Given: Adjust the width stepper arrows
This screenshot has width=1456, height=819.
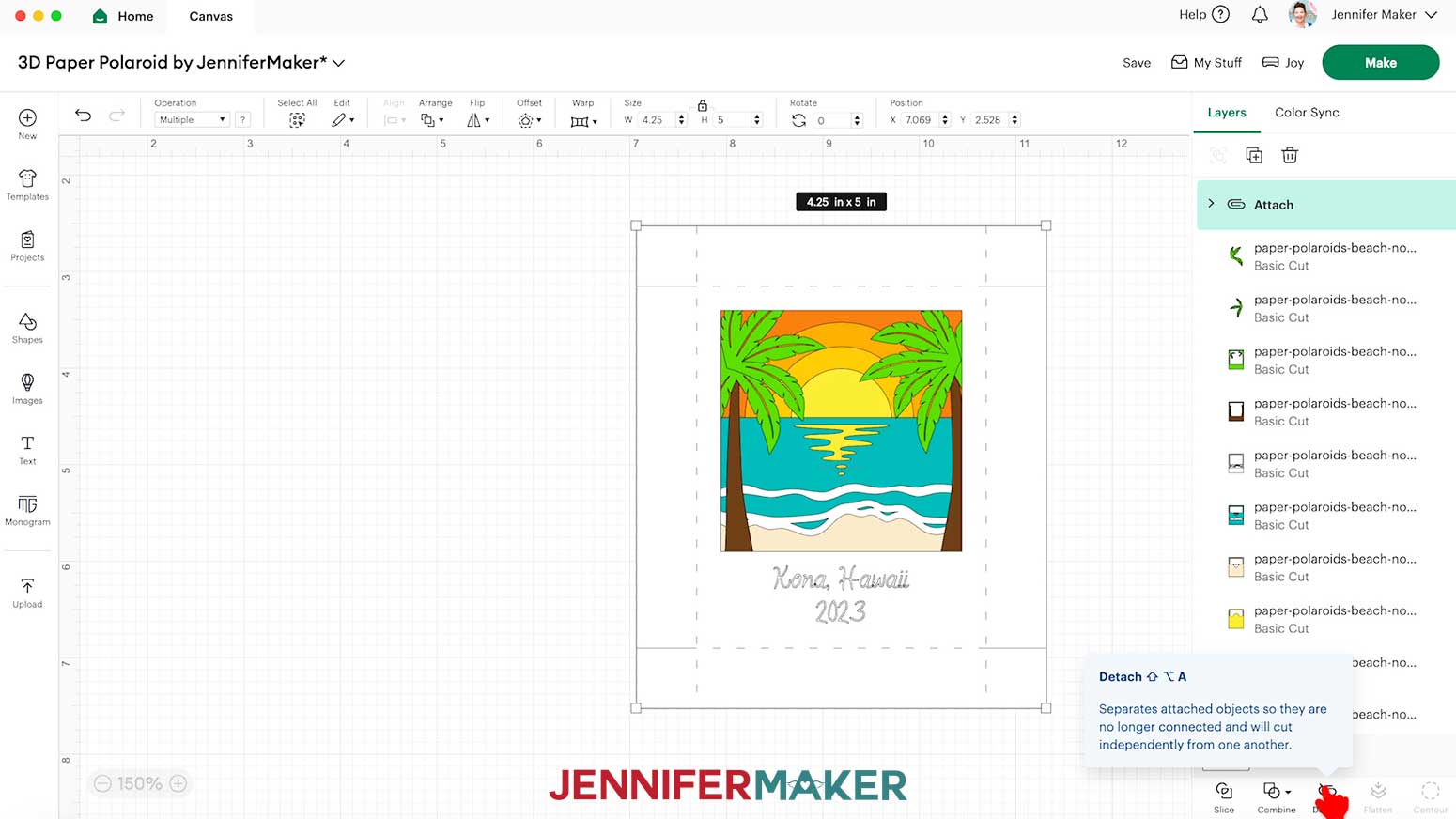Looking at the screenshot, I should (x=681, y=120).
